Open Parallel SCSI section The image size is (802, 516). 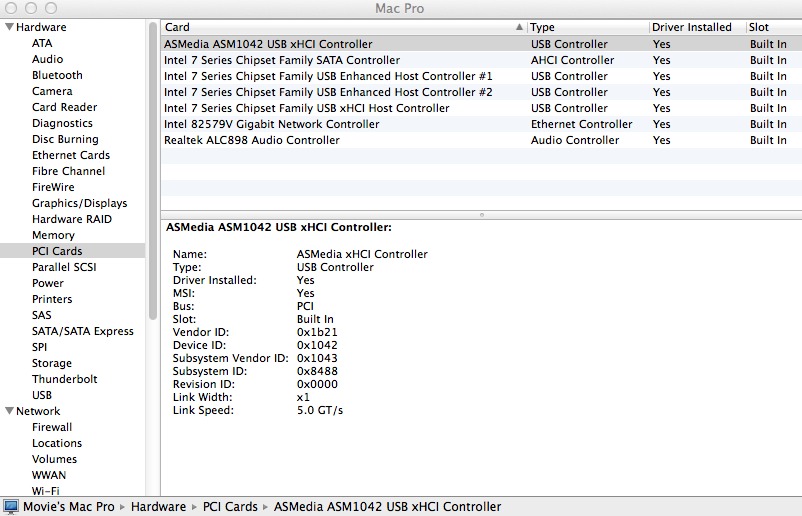pyautogui.click(x=64, y=267)
